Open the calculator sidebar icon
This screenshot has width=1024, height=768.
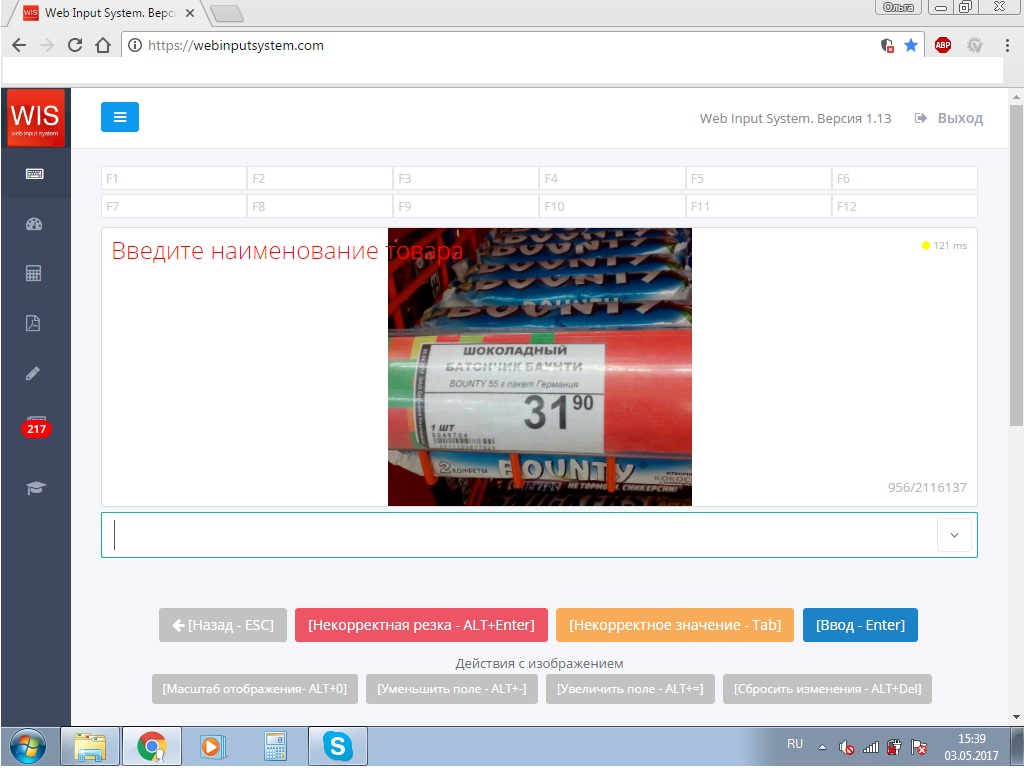click(x=33, y=274)
